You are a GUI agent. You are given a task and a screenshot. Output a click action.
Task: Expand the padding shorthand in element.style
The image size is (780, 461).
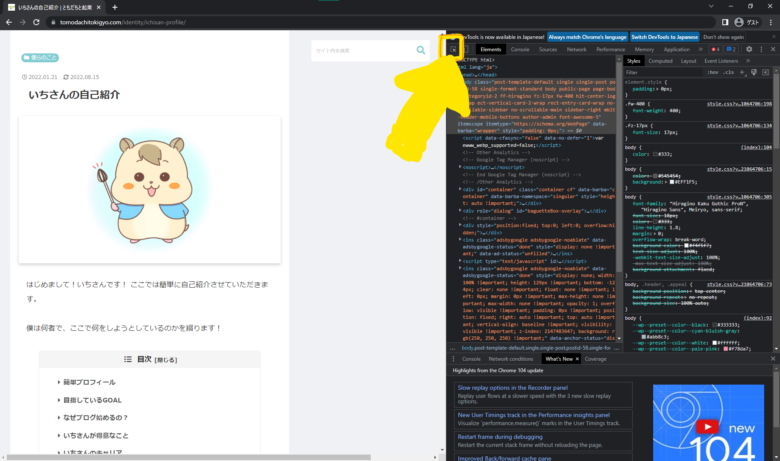point(657,89)
